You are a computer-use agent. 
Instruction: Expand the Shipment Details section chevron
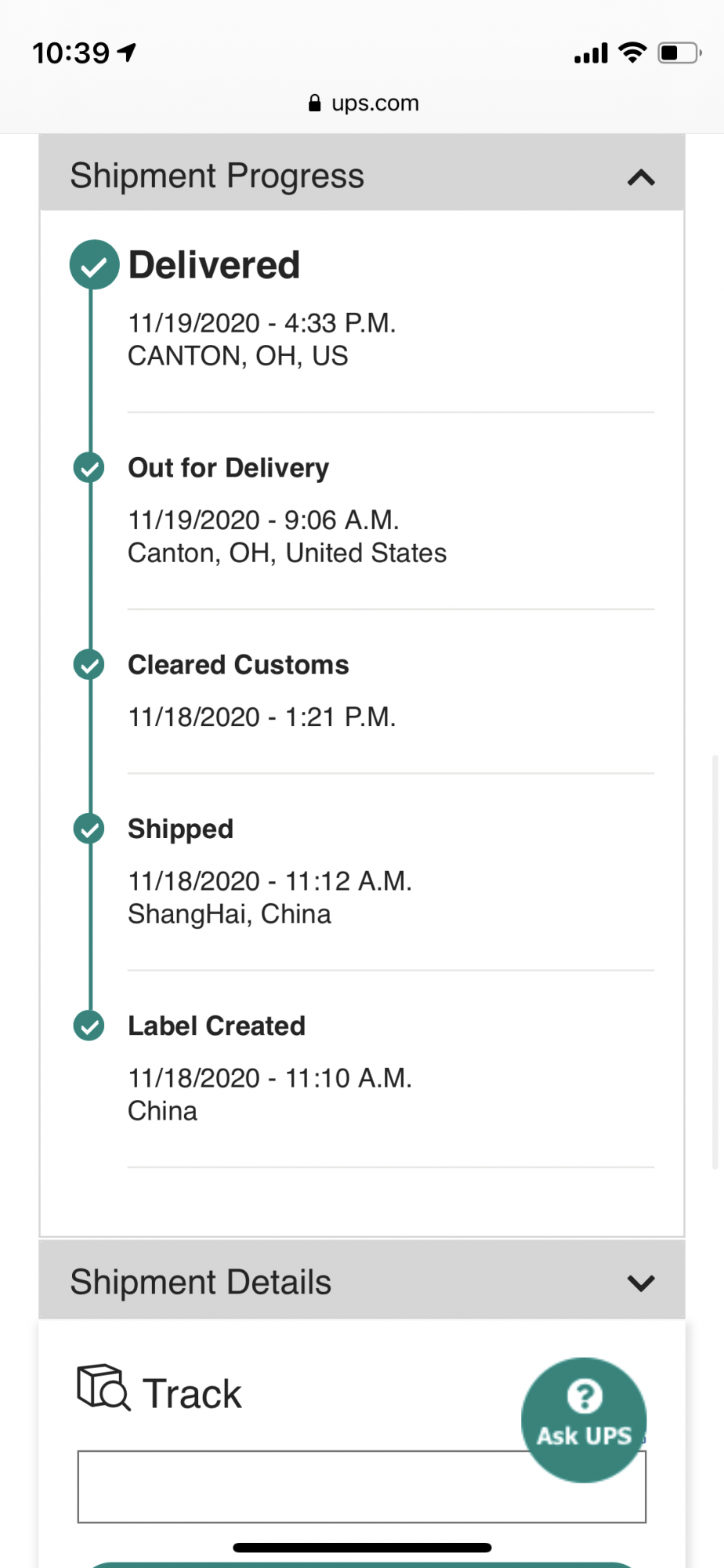point(641,1283)
